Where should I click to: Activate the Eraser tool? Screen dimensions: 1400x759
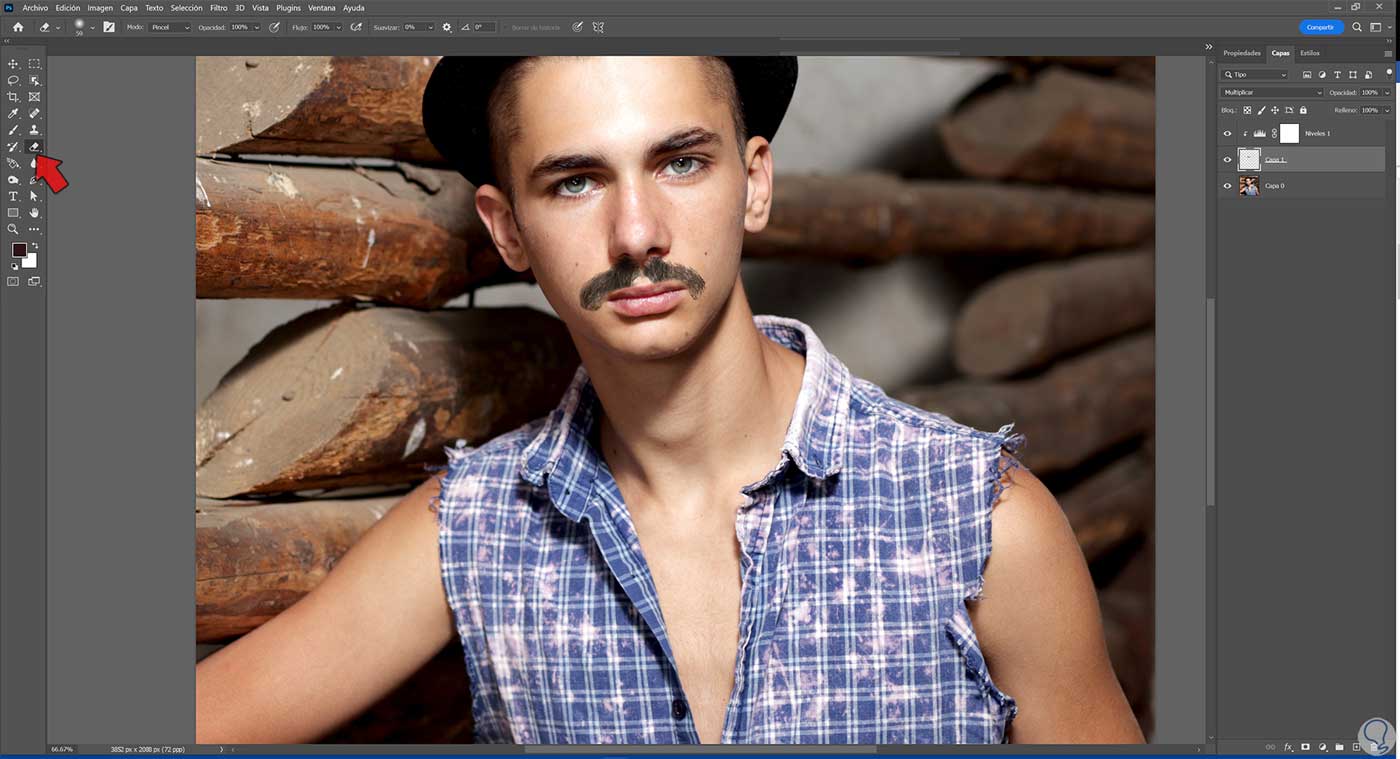click(34, 146)
